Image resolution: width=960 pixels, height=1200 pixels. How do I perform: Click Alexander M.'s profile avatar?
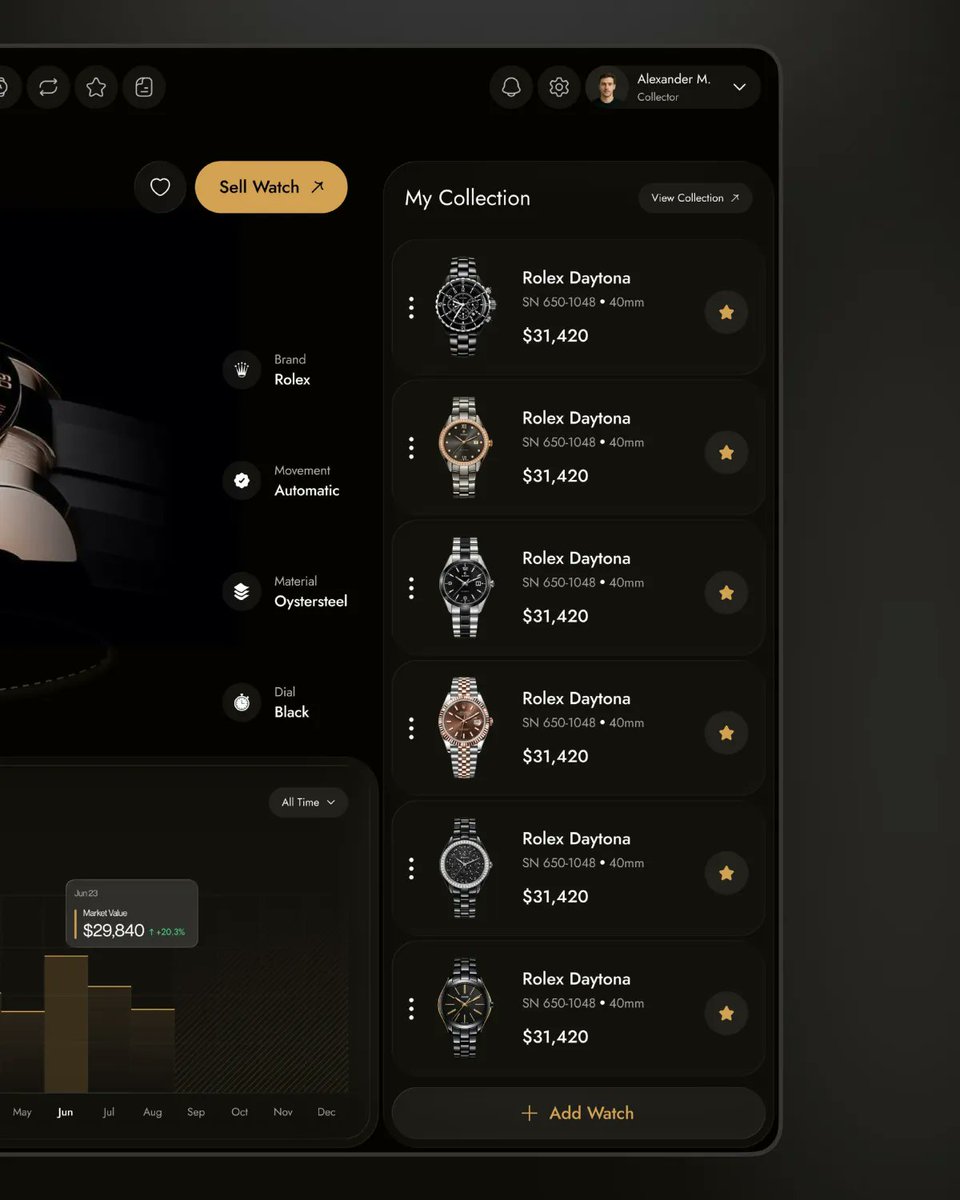coord(608,87)
